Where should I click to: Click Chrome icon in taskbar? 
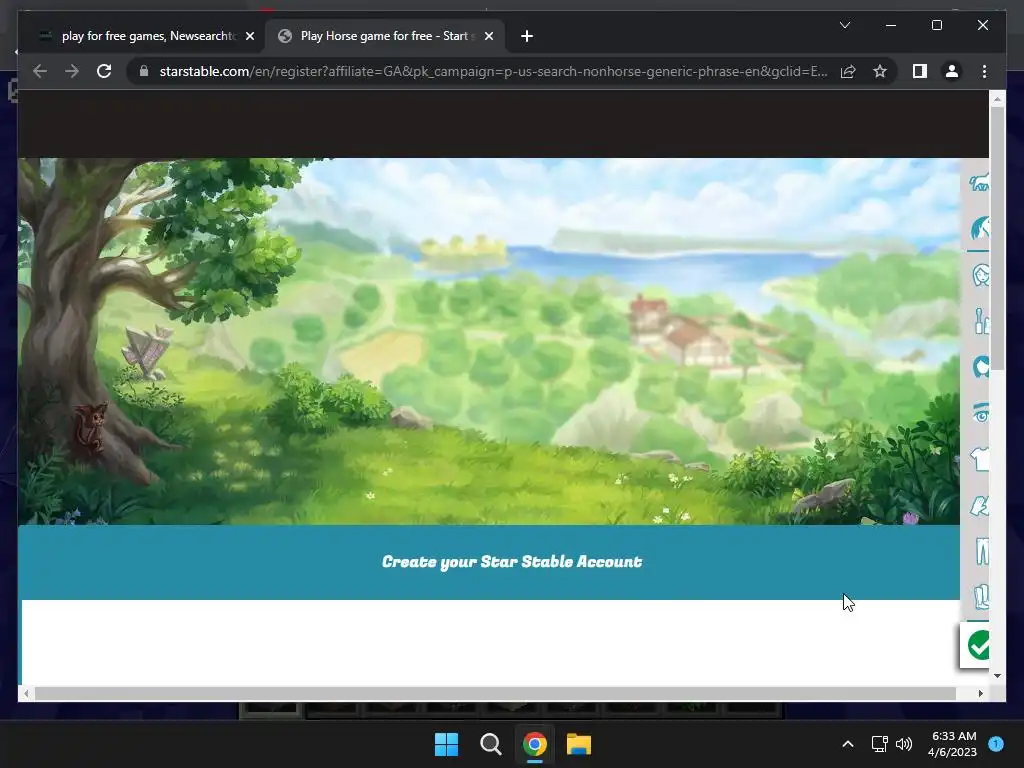click(534, 744)
